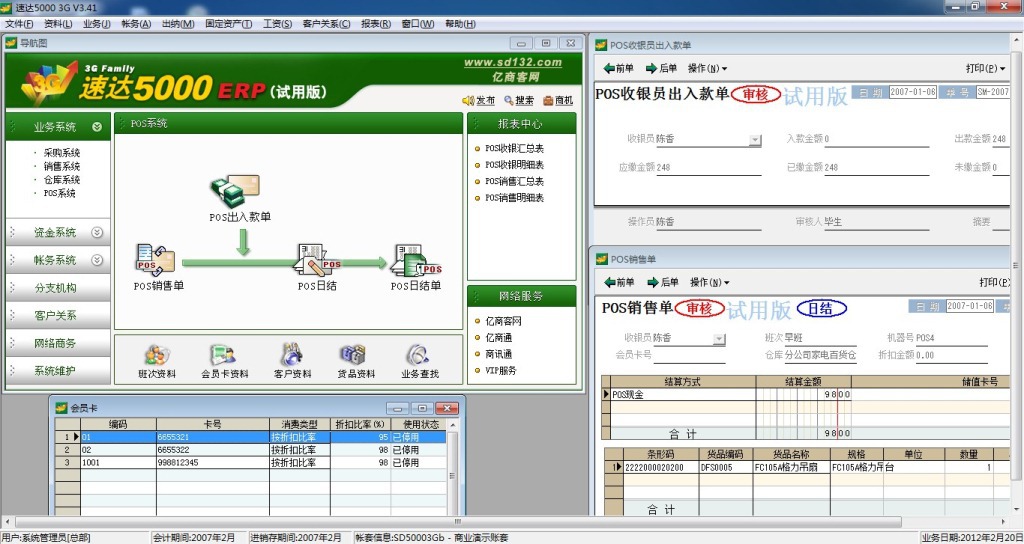The width and height of the screenshot is (1024, 544).
Task: Open the 业务(J) menu
Action: (97, 24)
